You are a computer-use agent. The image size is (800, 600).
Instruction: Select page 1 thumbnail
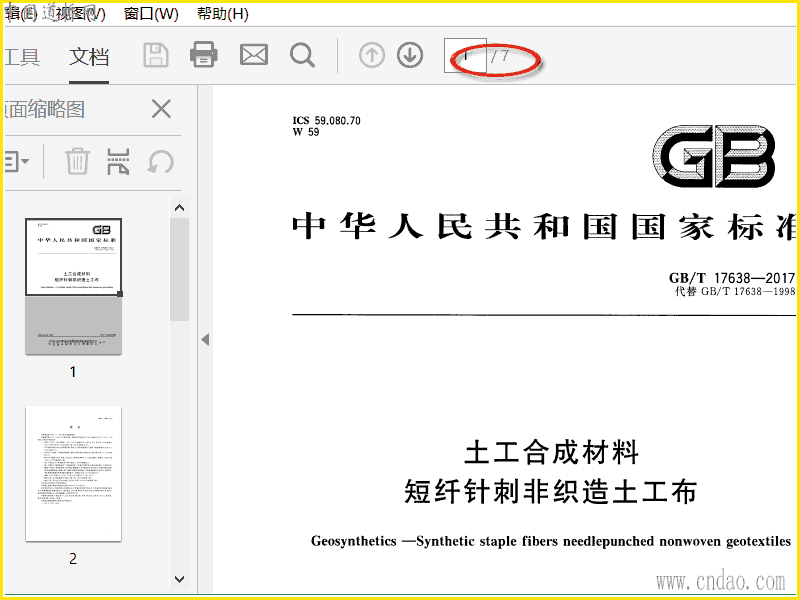[73, 286]
